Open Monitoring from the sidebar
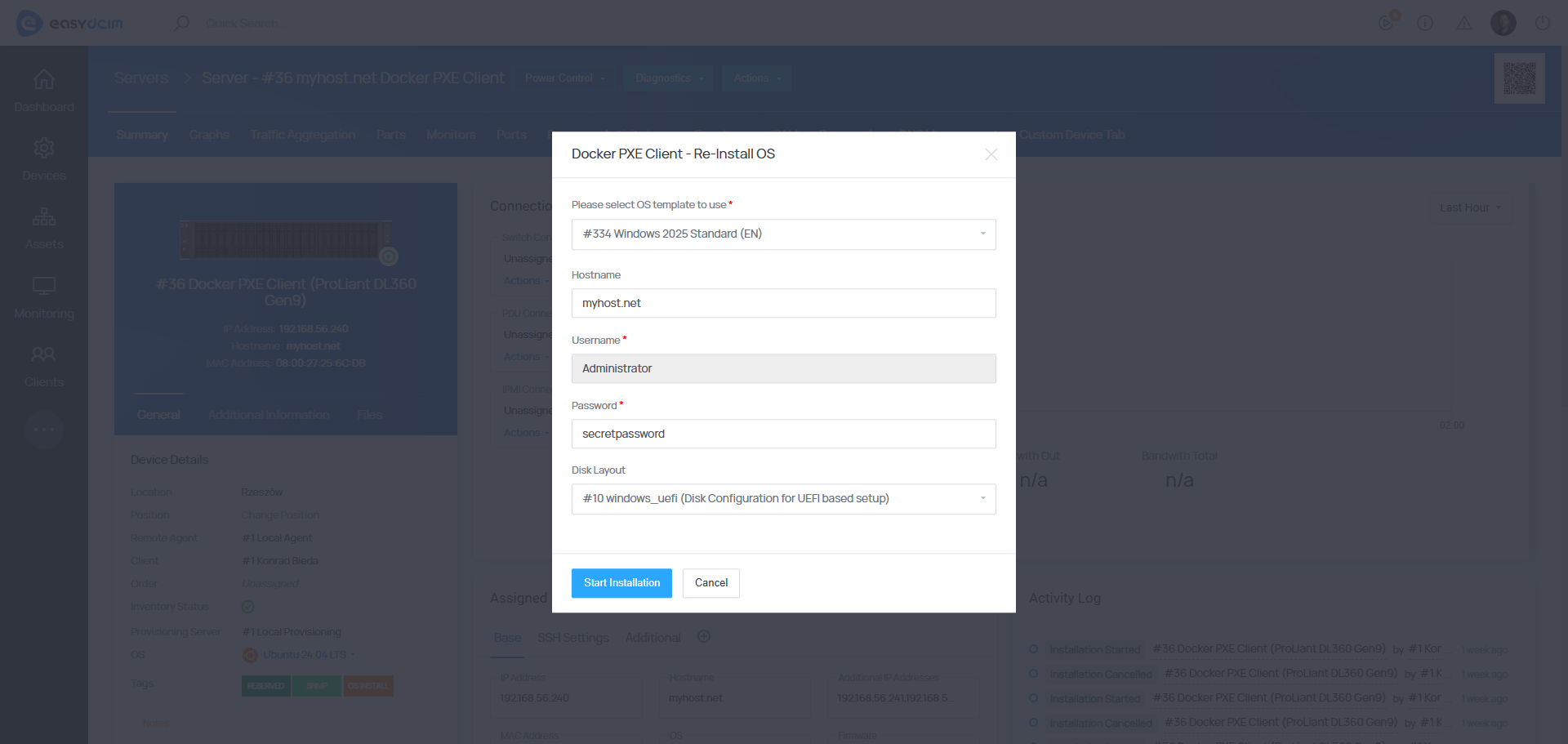The image size is (1568, 744). pos(44,297)
